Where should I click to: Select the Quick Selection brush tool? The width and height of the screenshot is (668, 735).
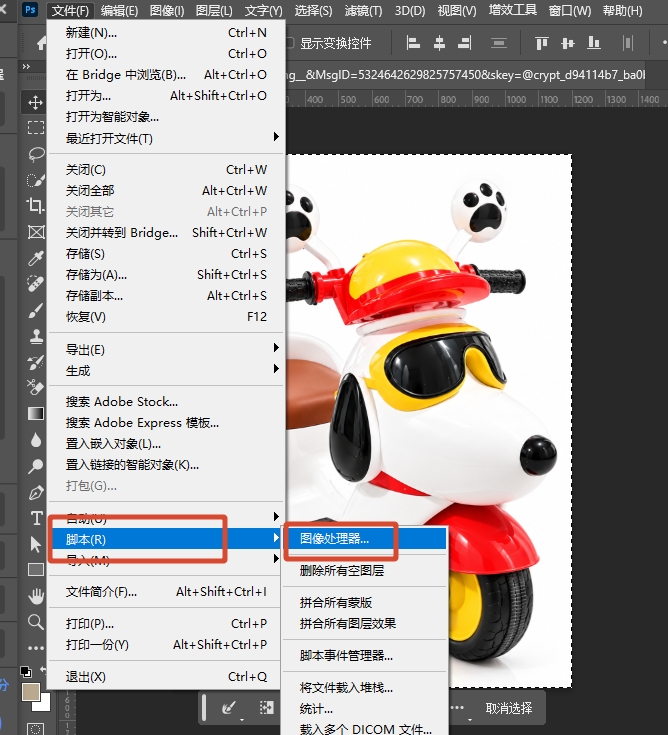36,180
